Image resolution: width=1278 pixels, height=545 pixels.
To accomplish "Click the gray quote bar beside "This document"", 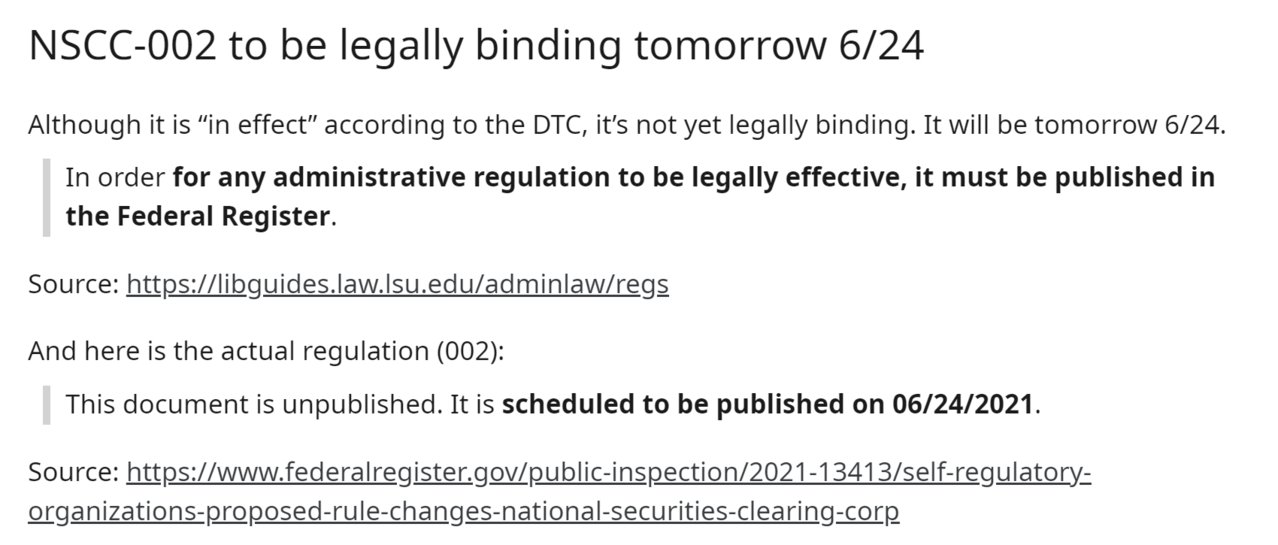I will (46, 405).
